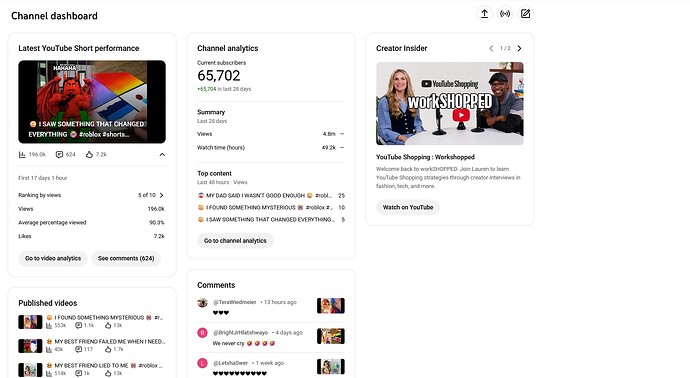Open video thumbnail beside @LetshaSwer comment
Image resolution: width=690 pixels, height=378 pixels.
point(331,367)
